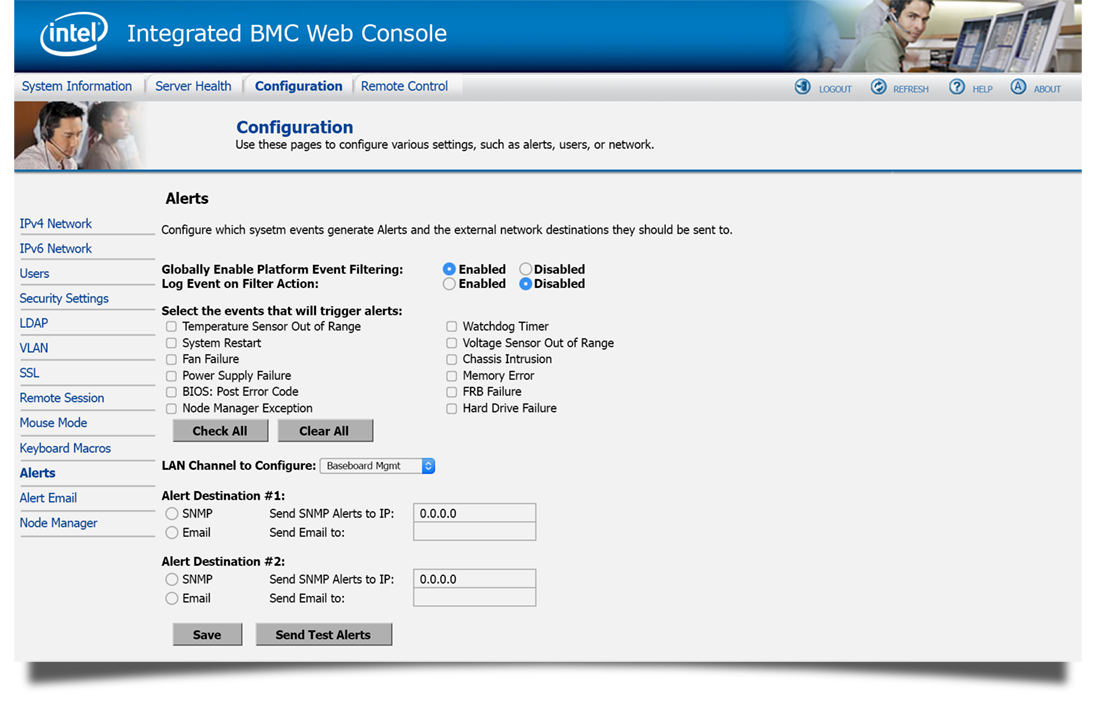Screen dimensions: 1096x702
Task: Click the Check All button
Action: coord(220,430)
